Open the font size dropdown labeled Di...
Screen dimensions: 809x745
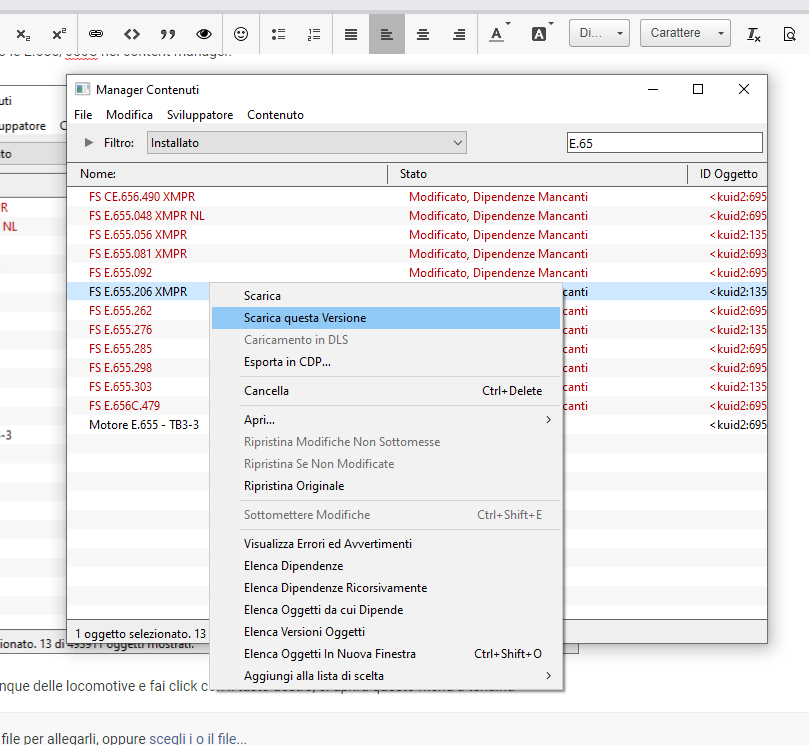click(x=599, y=33)
